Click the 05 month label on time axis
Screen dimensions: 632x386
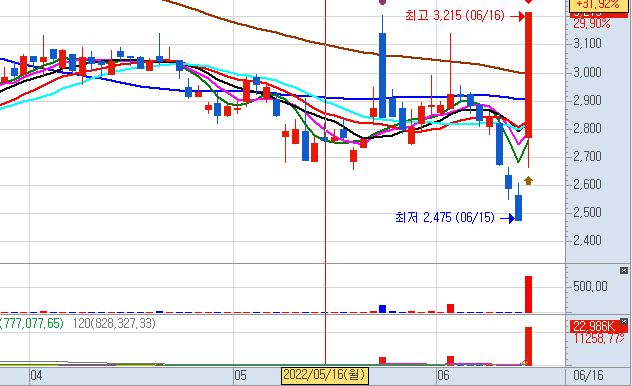[x=240, y=376]
